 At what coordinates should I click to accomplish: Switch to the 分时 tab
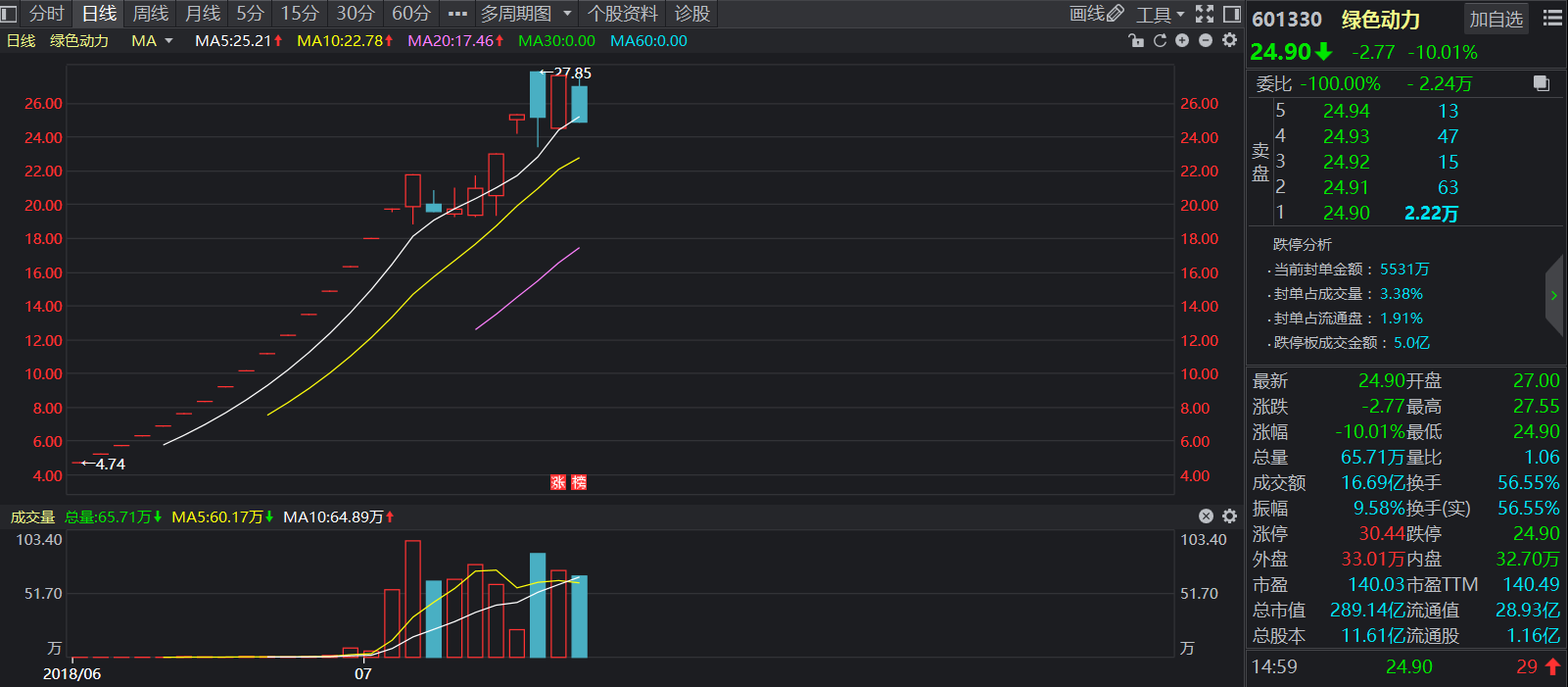click(x=46, y=14)
